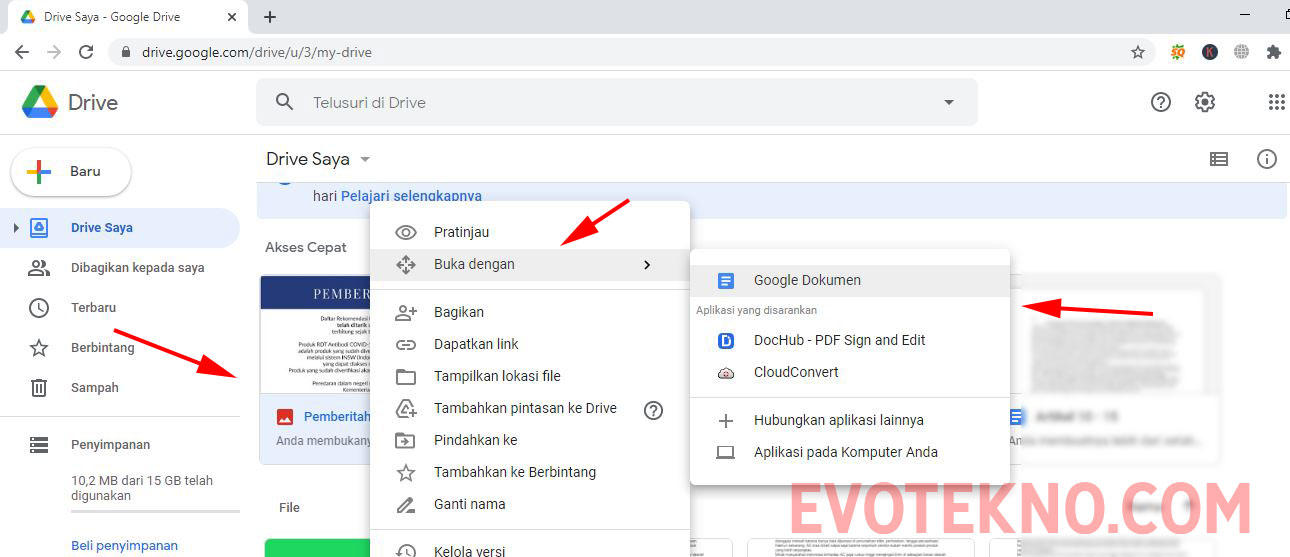Image resolution: width=1290 pixels, height=557 pixels.
Task: Open the help question mark icon
Action: click(x=1161, y=102)
